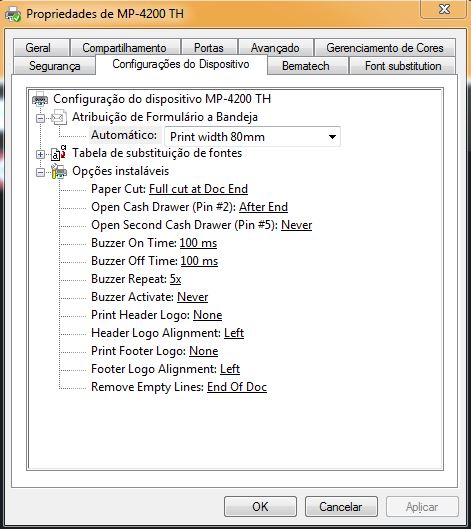Click the Opções instaláveis printer icon
Viewport: 471px width, 529px height.
pos(59,171)
